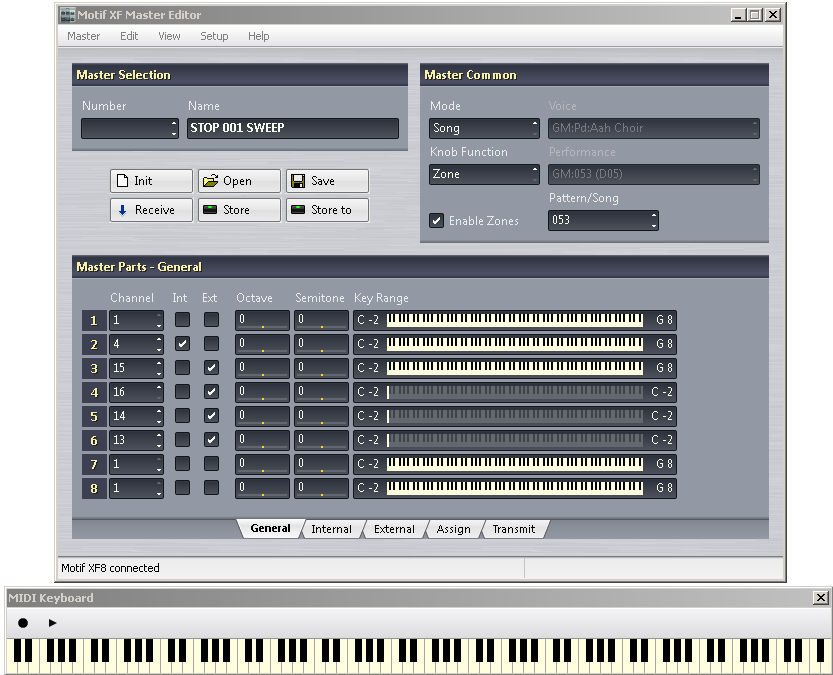Open the Edit menu
The width and height of the screenshot is (833, 675).
coord(129,36)
